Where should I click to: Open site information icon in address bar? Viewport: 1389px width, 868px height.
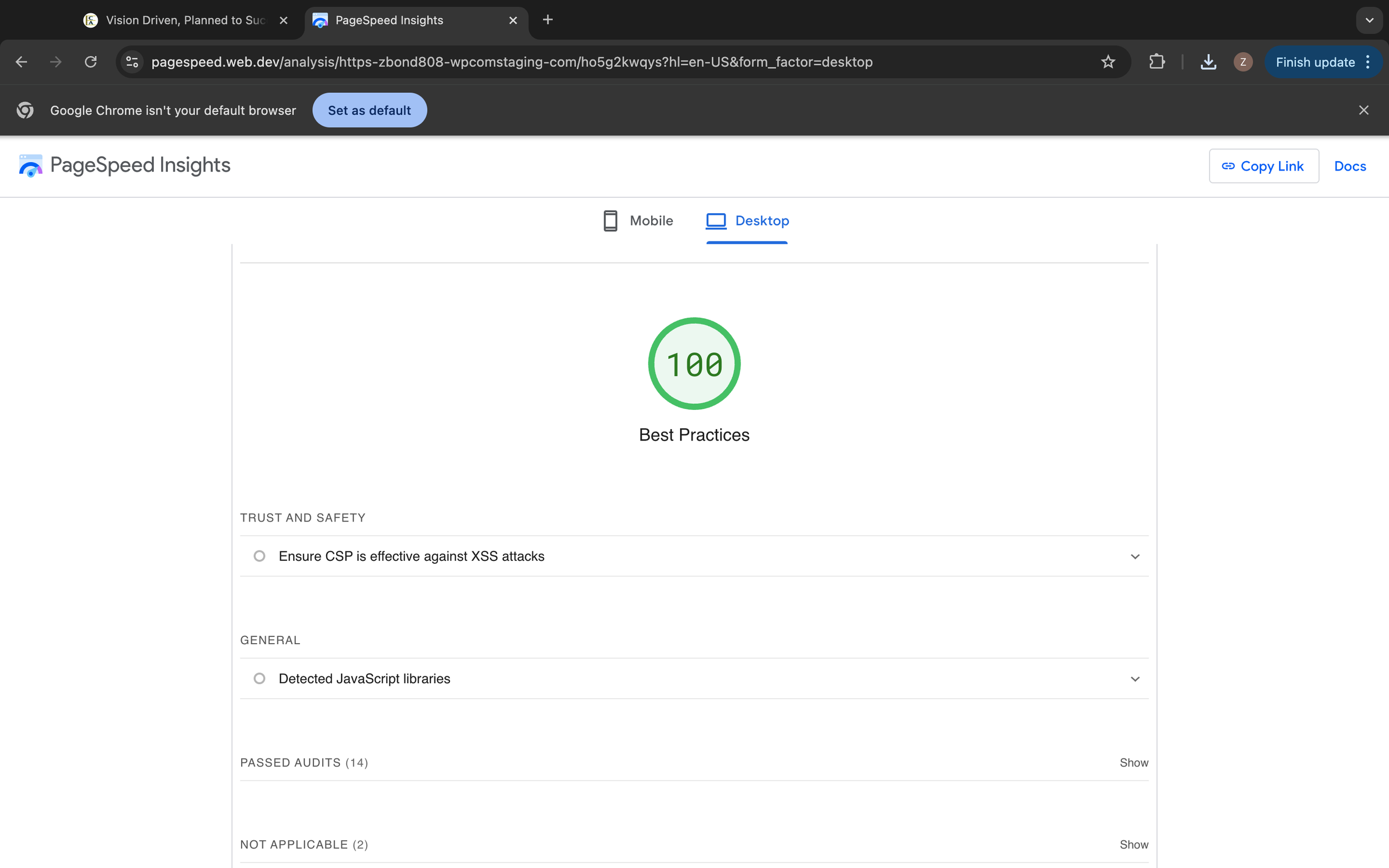click(x=132, y=62)
